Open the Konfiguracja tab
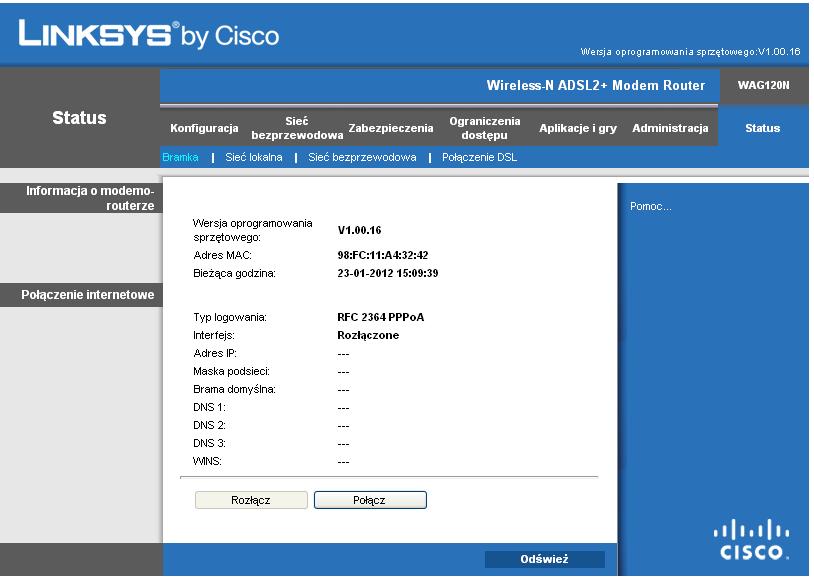The height and width of the screenshot is (580, 814). tap(204, 128)
